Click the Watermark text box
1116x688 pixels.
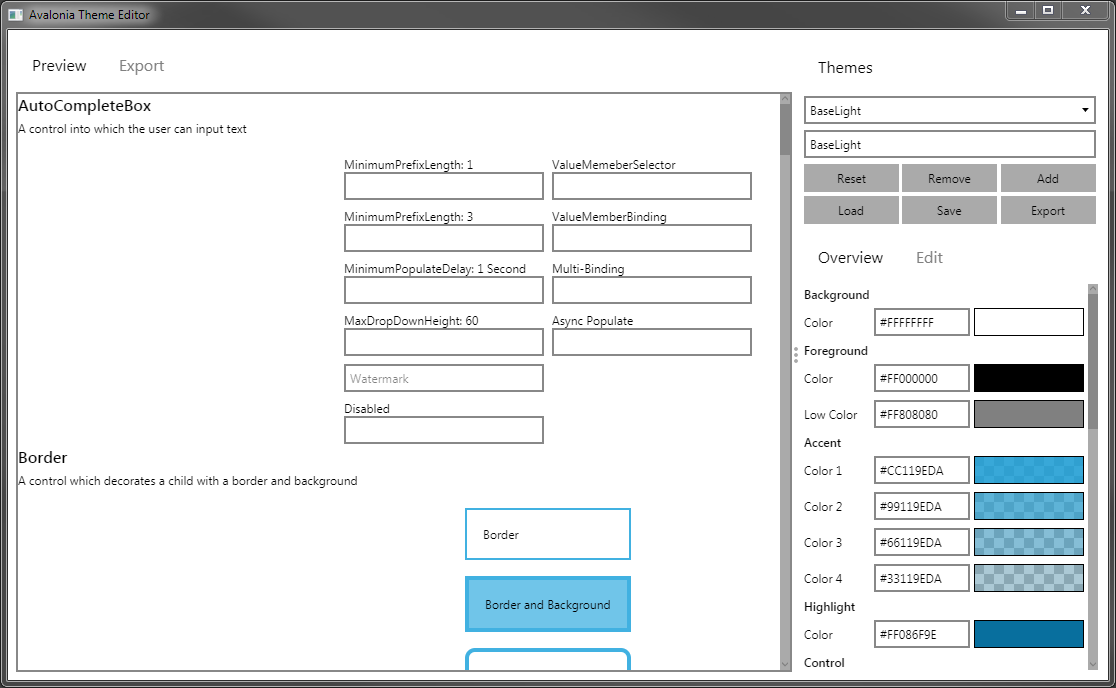tap(444, 378)
